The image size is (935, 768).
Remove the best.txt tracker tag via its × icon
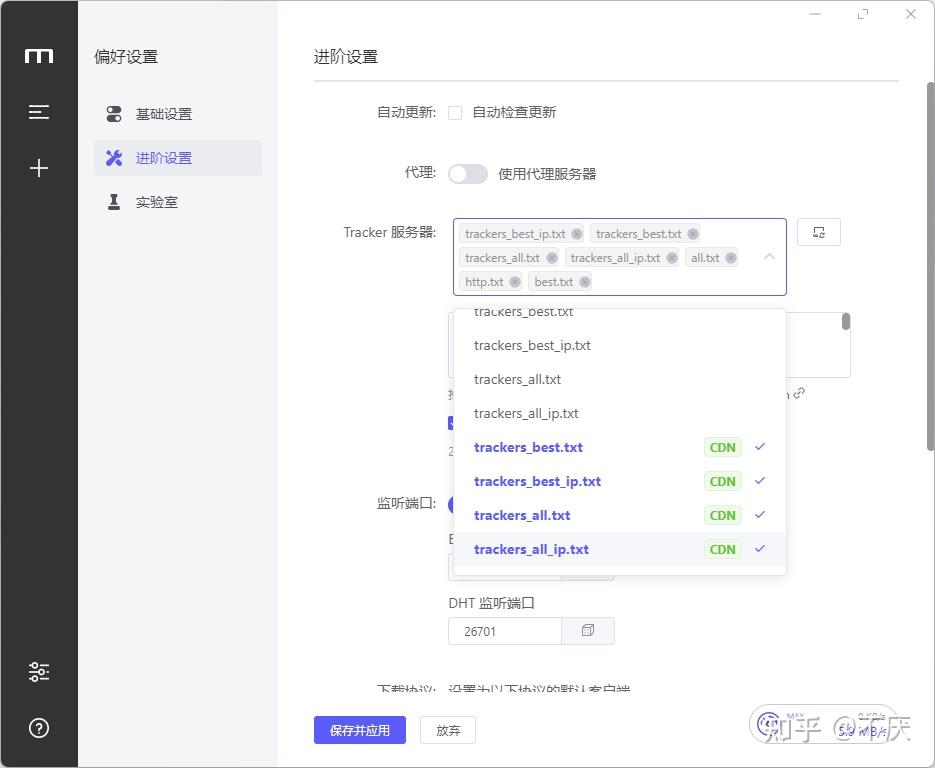point(585,281)
